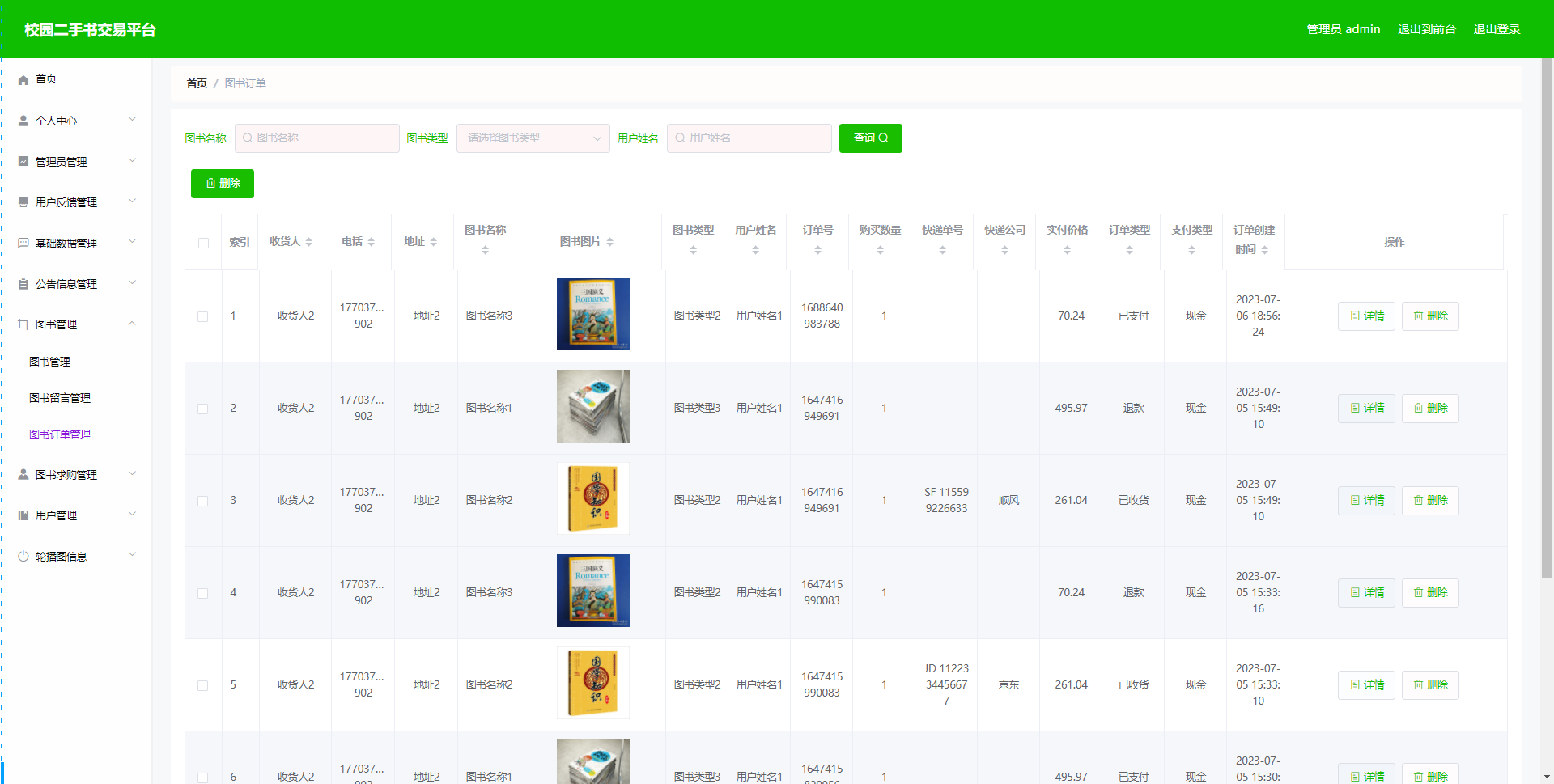This screenshot has width=1554, height=784.
Task: Expand 图书求购管理 menu chevron
Action: pyautogui.click(x=133, y=474)
